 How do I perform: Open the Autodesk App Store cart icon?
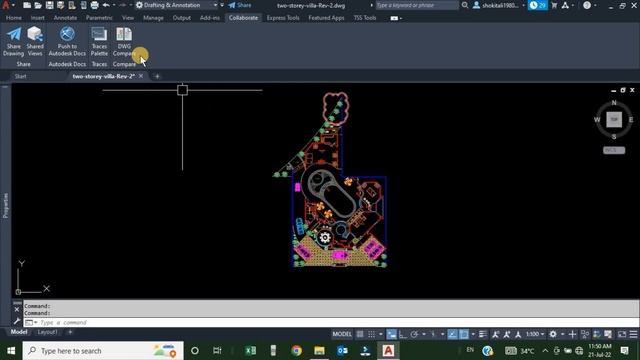coord(554,5)
